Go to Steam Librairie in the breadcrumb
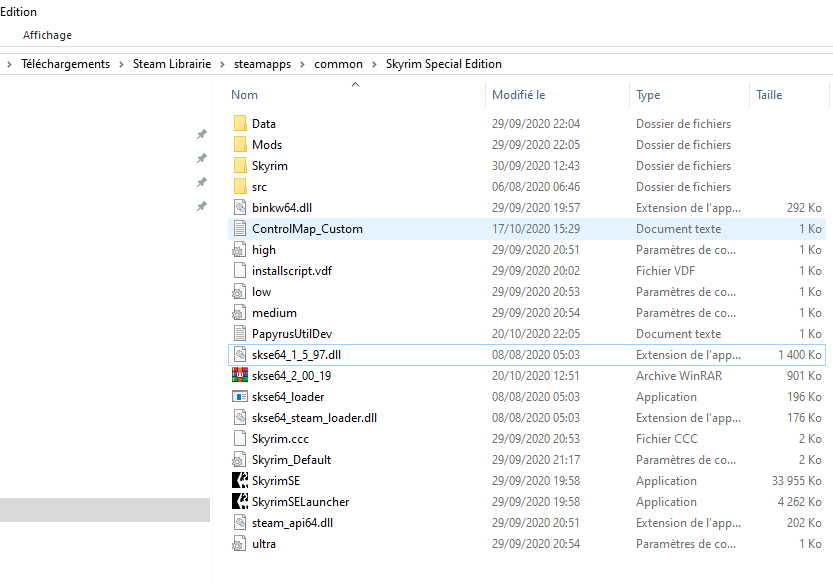 pyautogui.click(x=172, y=64)
